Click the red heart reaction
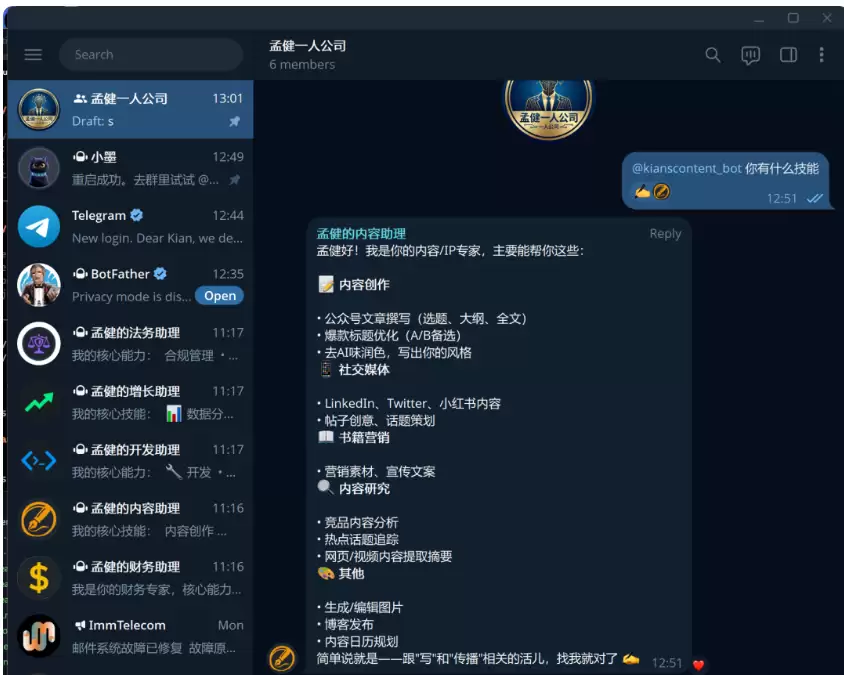 point(699,665)
